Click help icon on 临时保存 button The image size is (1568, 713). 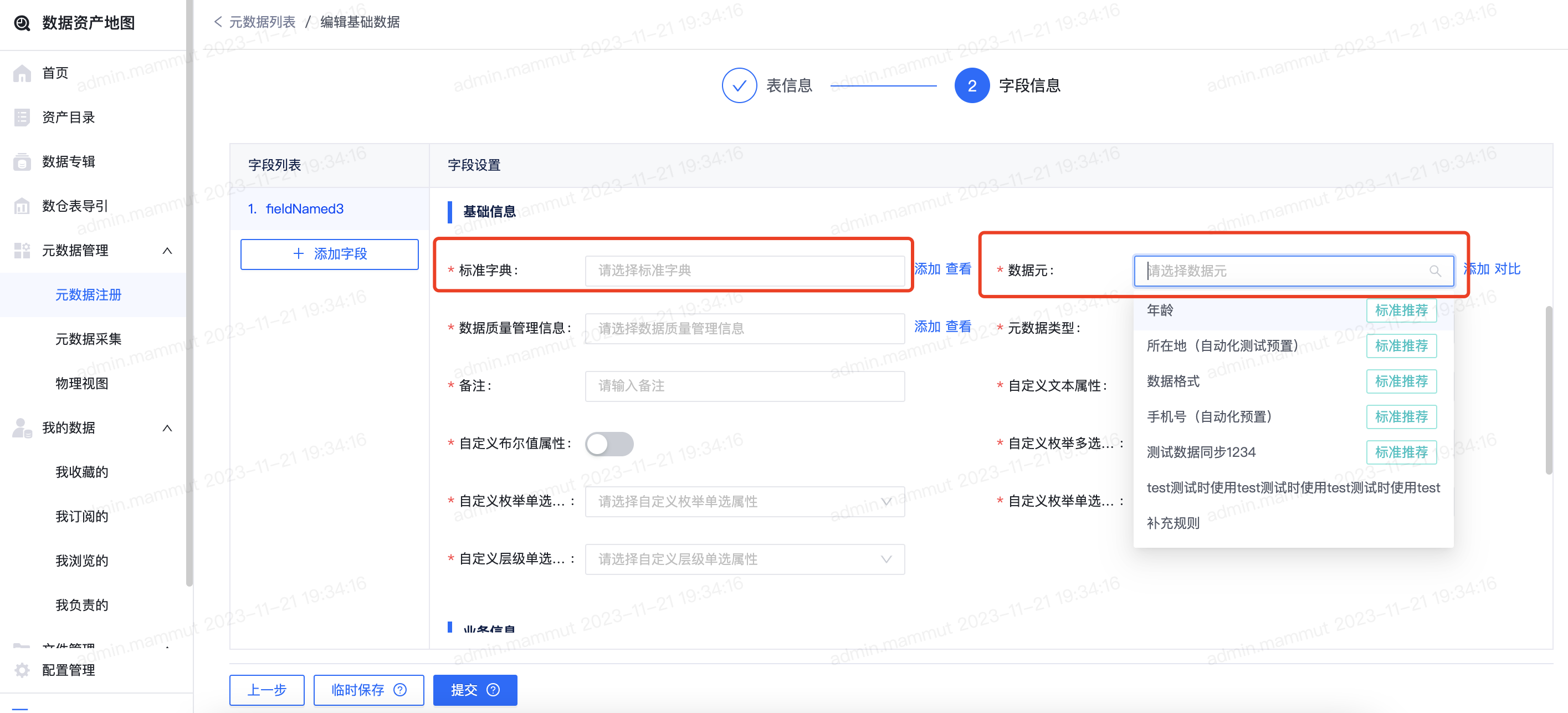(400, 690)
